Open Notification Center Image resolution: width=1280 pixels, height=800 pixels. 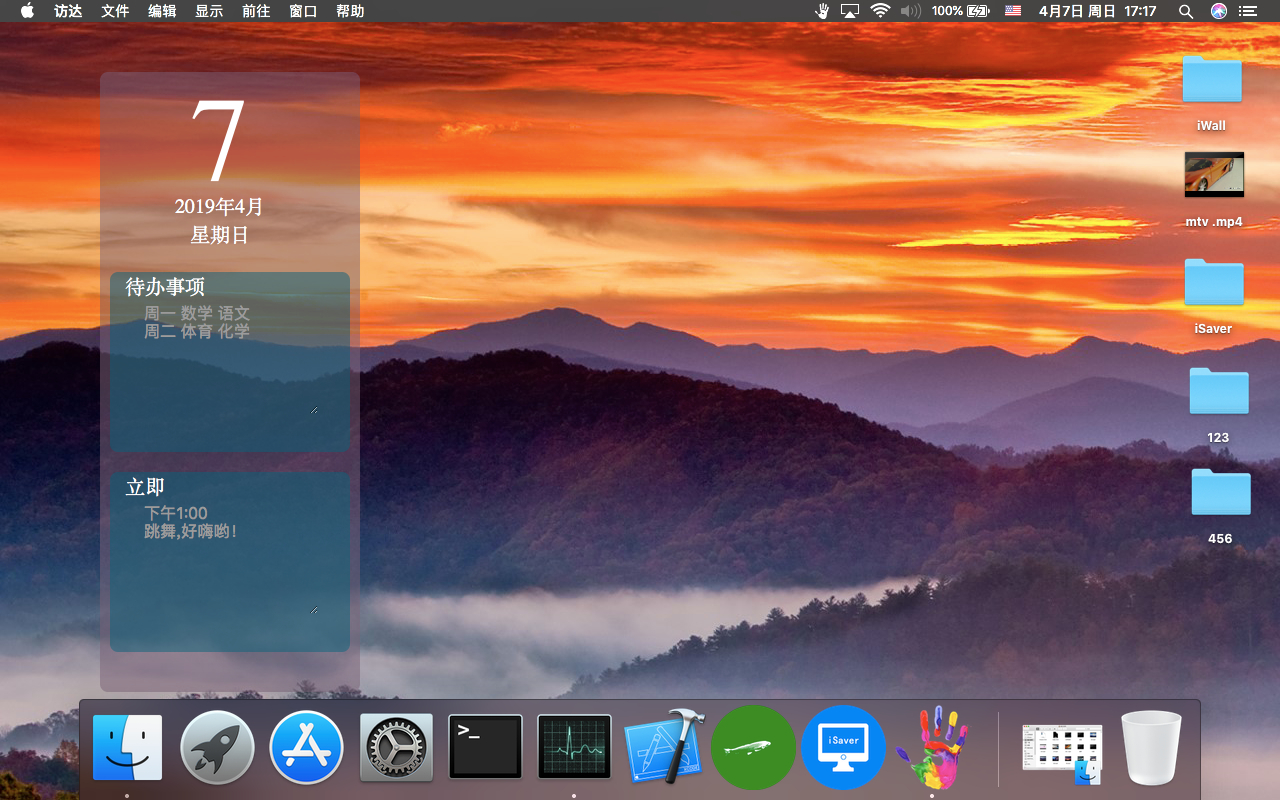pyautogui.click(x=1247, y=11)
